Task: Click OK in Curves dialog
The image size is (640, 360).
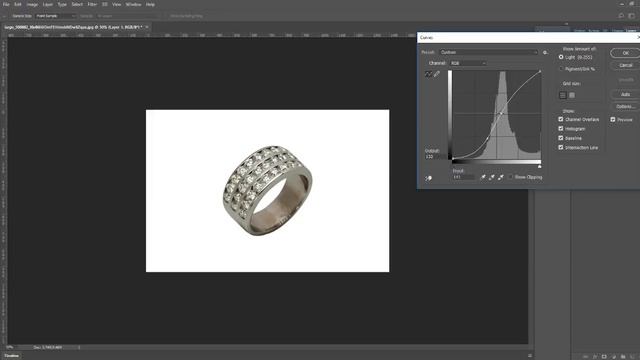Action: pos(625,53)
